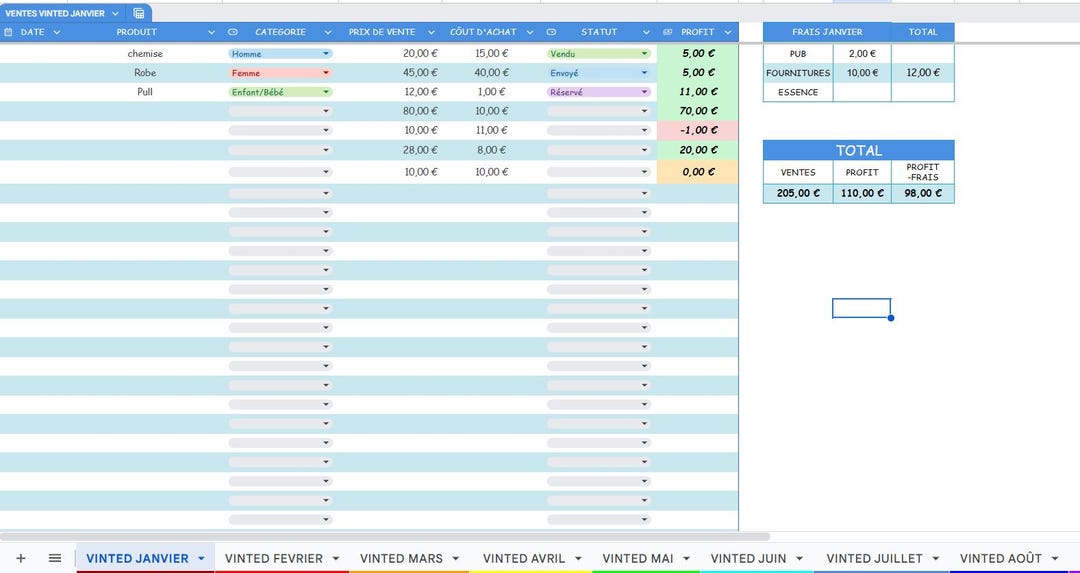Open the all sheets list icon

[x=55, y=559]
